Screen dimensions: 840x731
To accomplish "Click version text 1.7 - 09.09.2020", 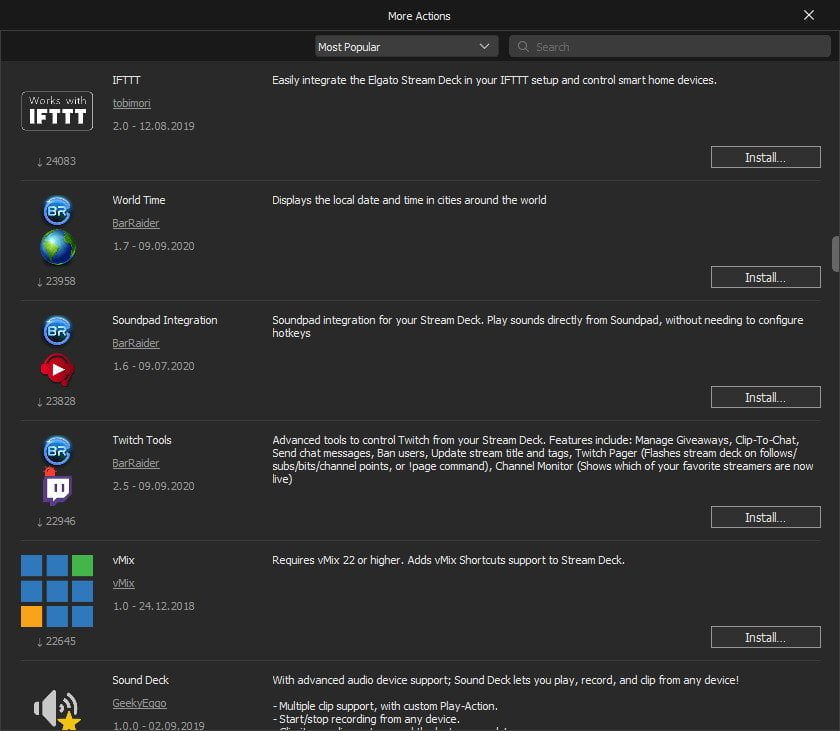I will coord(153,246).
